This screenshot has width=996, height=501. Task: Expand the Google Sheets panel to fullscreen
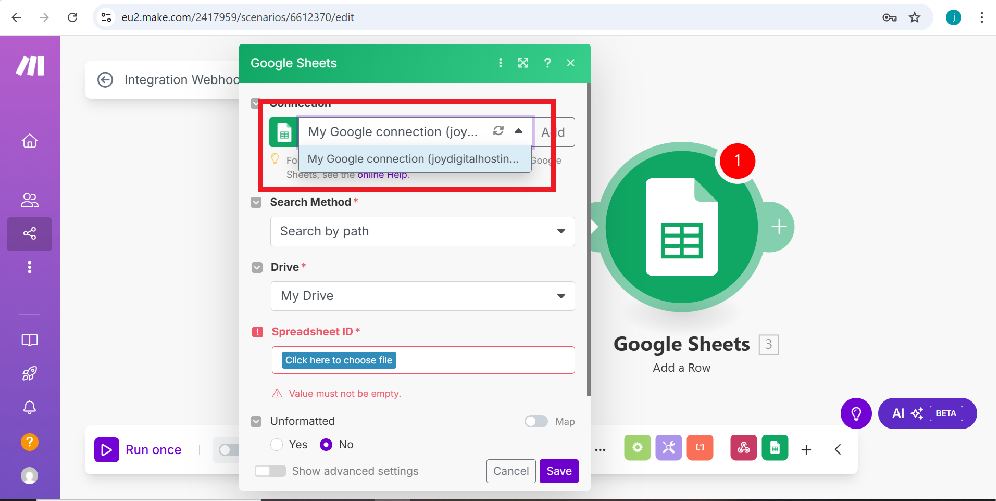pyautogui.click(x=523, y=63)
